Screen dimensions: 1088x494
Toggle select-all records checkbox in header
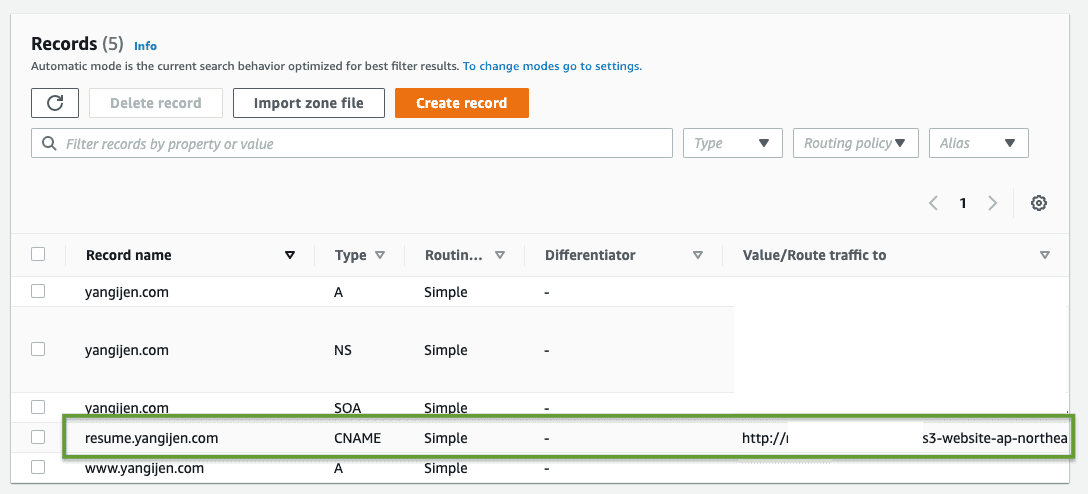tap(38, 254)
